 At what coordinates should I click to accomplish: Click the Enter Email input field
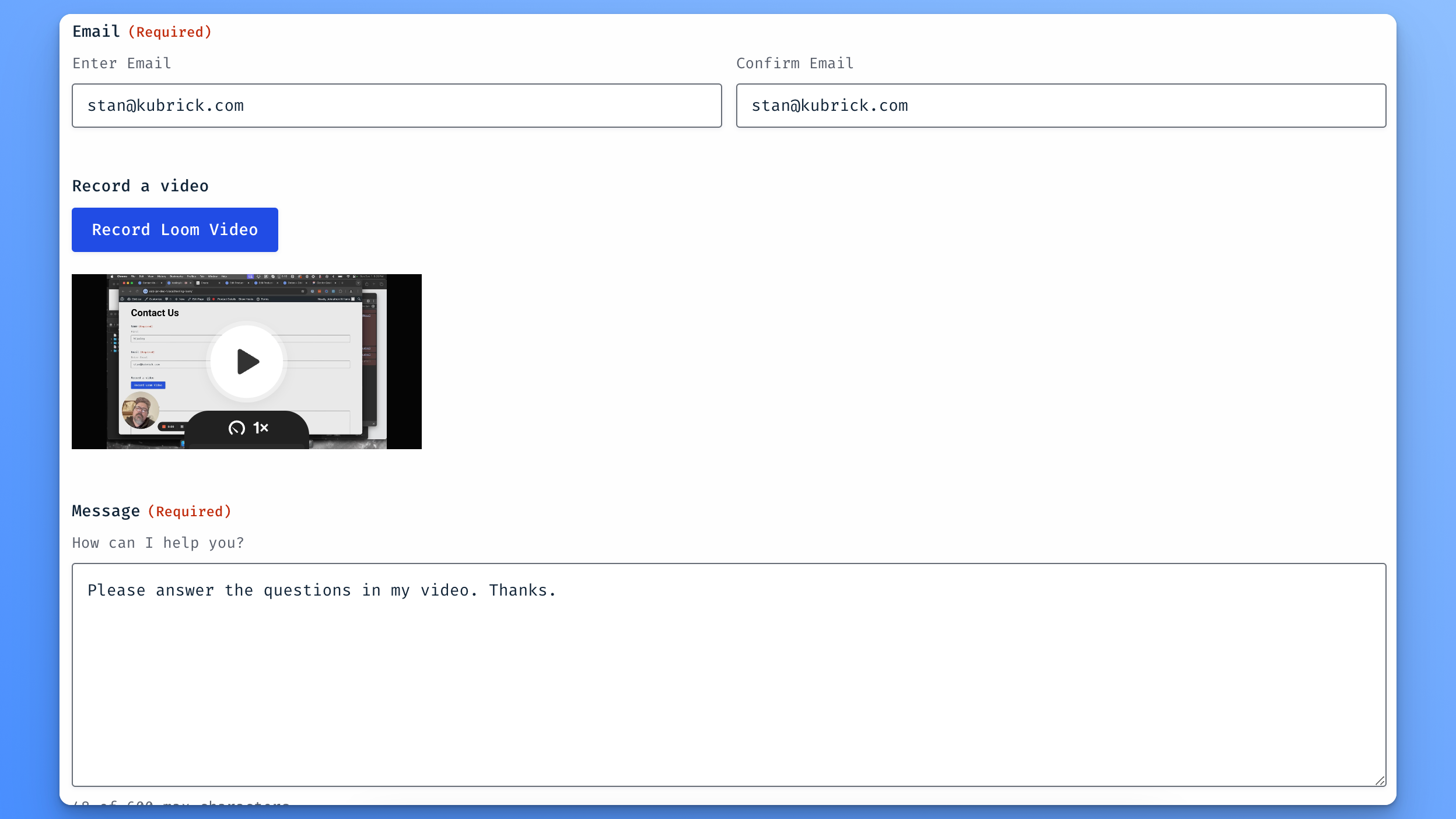point(397,106)
